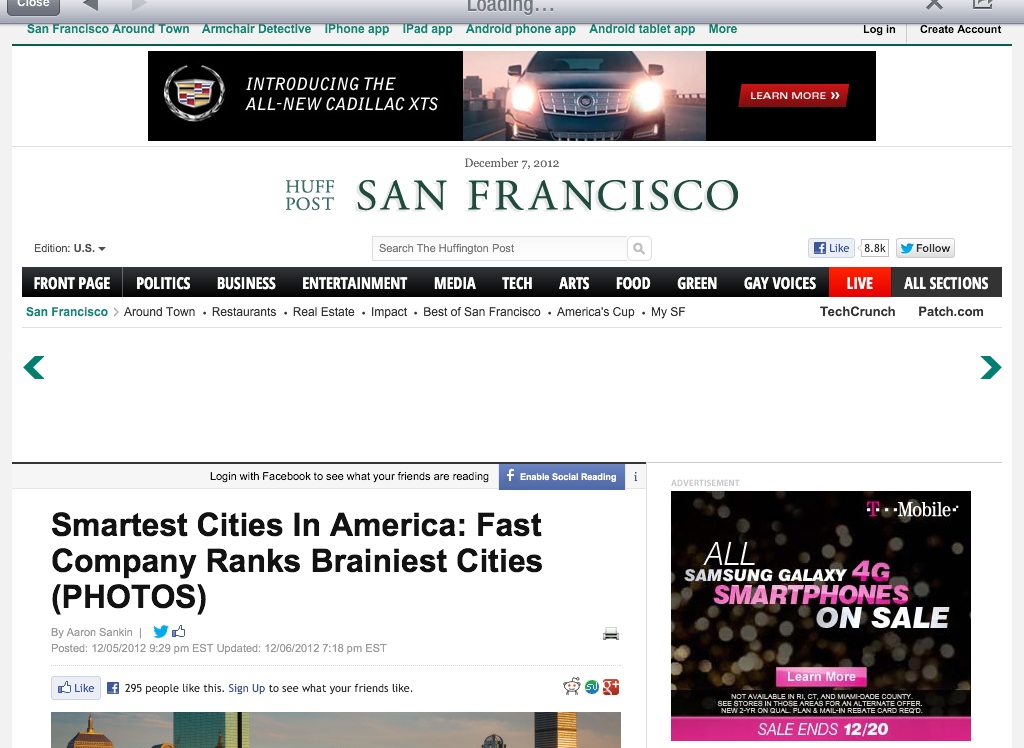Open the Arts section
Viewport: 1024px width, 748px height.
coord(574,283)
